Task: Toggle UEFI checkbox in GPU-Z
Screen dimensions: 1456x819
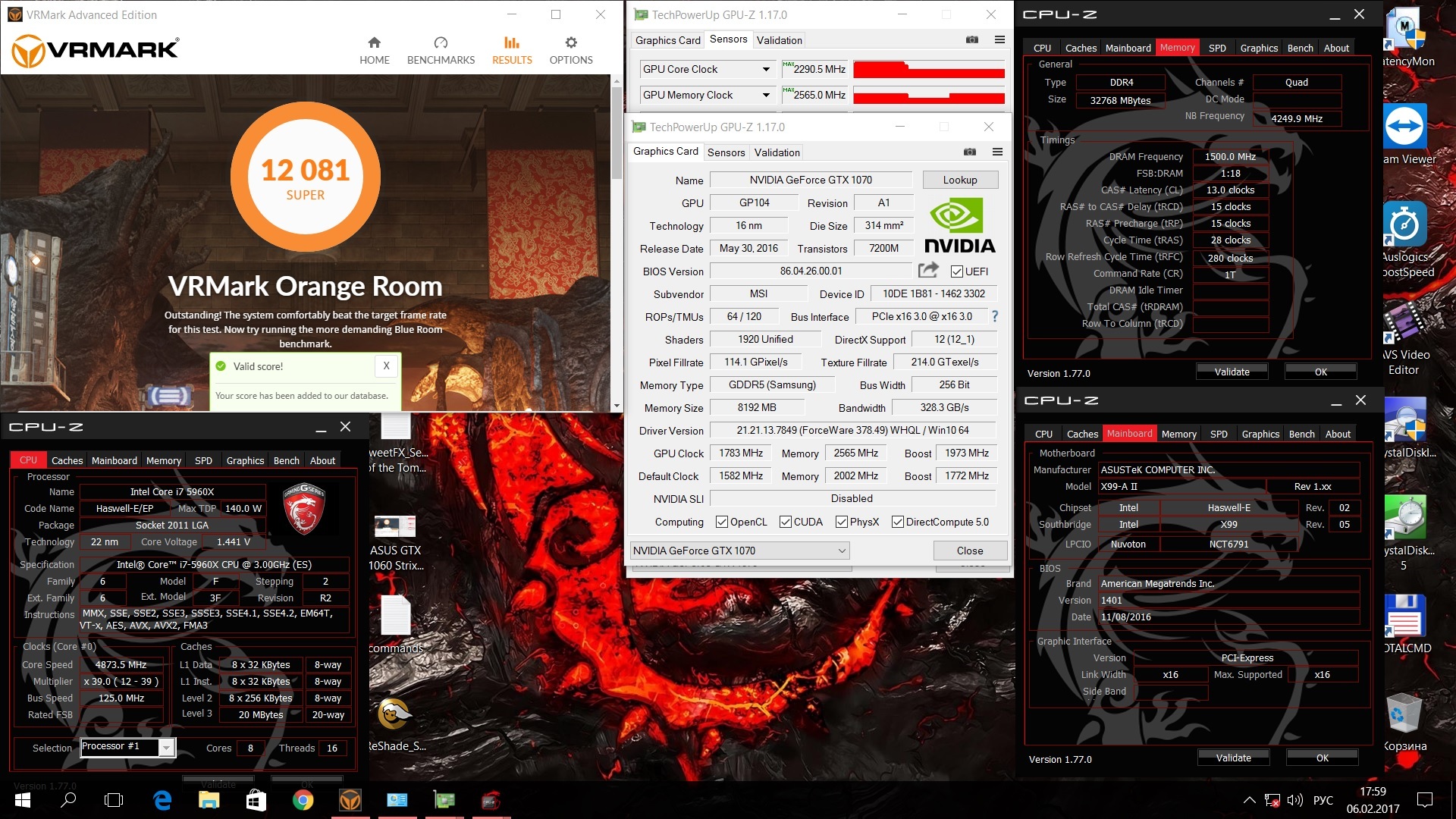Action: tap(957, 271)
